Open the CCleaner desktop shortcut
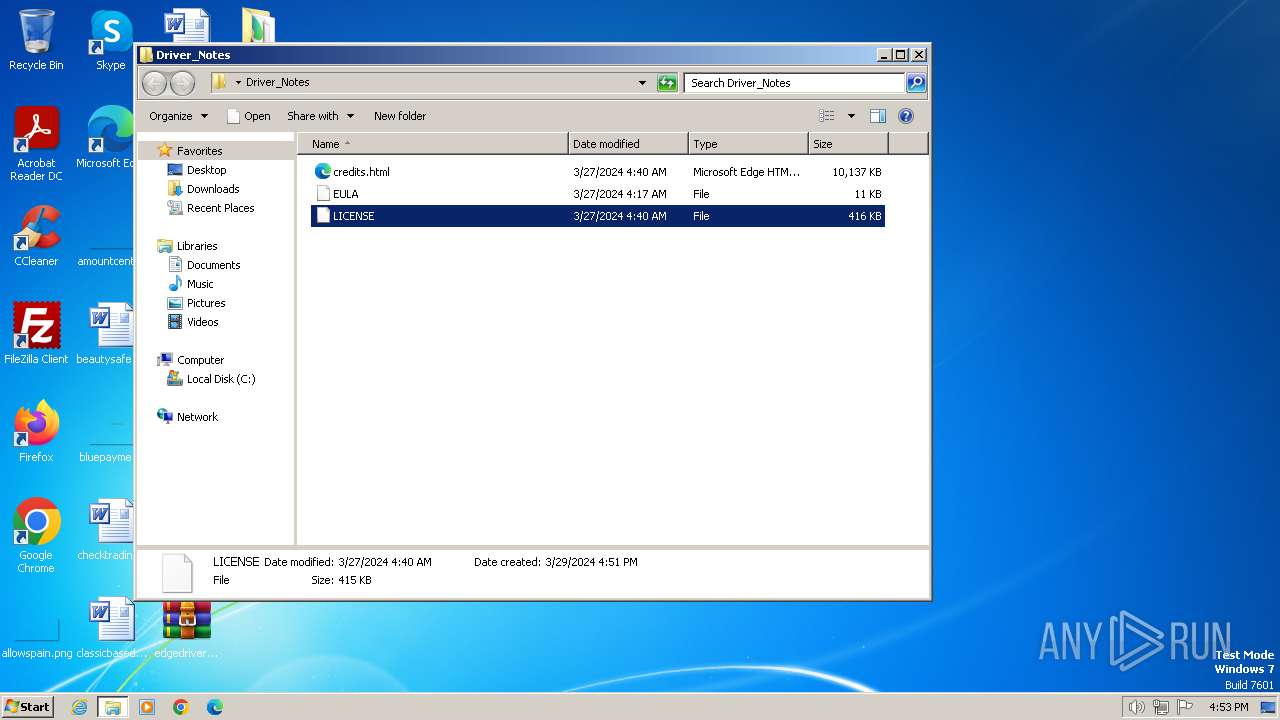 36,236
